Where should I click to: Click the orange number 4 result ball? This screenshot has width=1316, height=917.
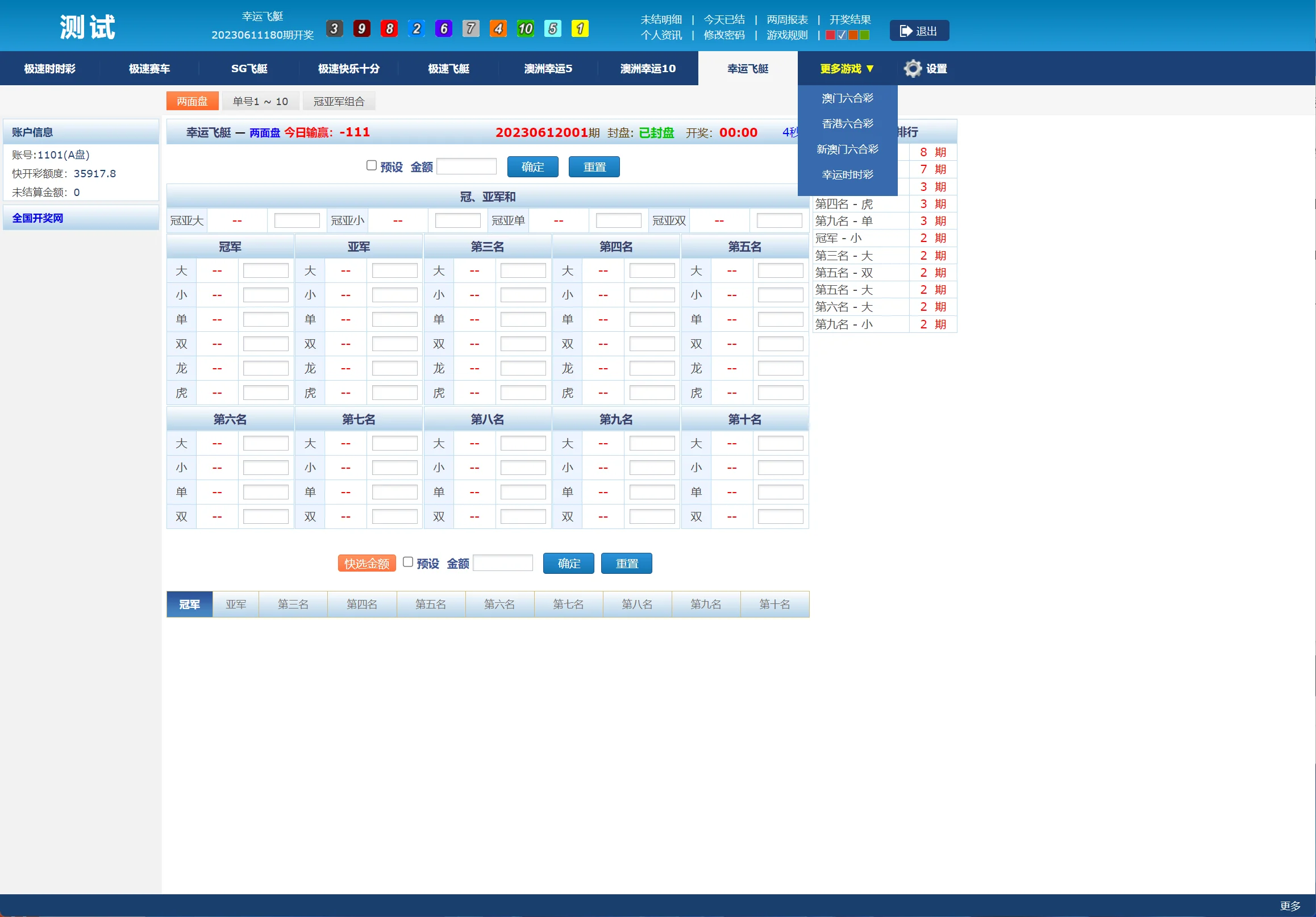click(x=498, y=28)
